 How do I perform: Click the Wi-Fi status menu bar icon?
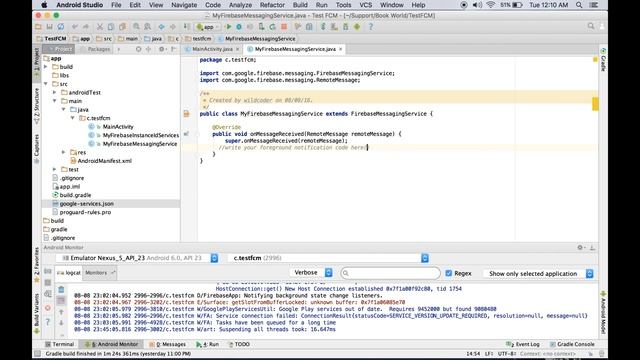pos(491,5)
